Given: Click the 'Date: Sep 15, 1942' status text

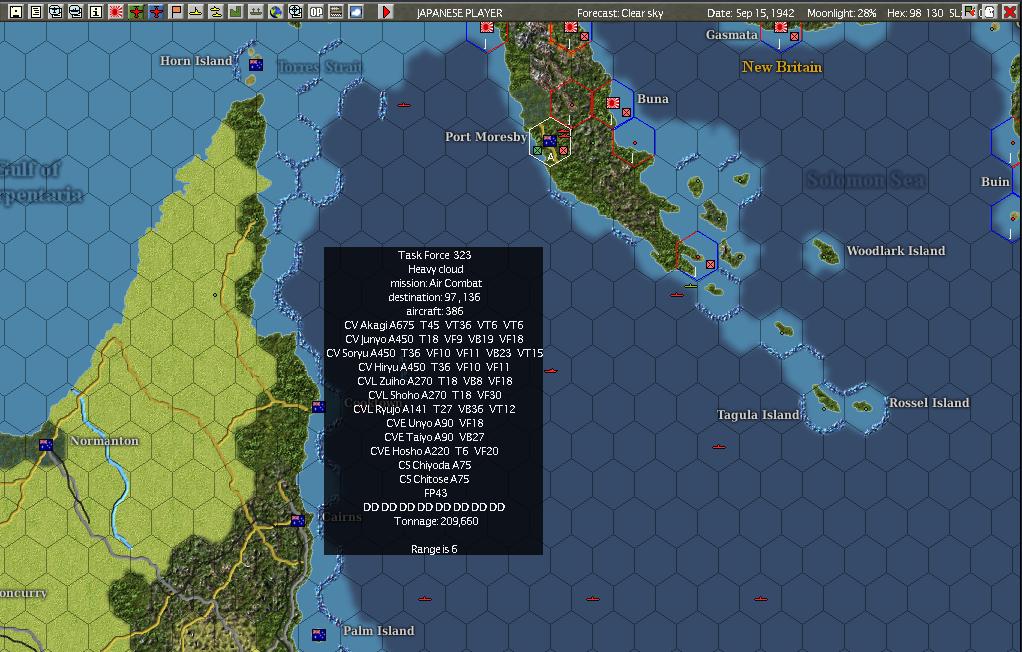Looking at the screenshot, I should 750,12.
